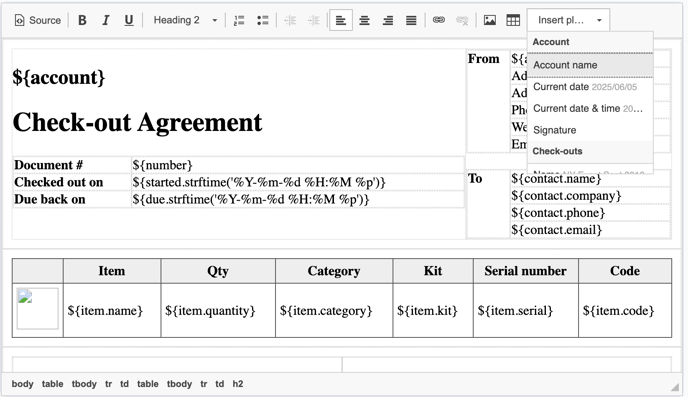The image size is (688, 397).
Task: Center align the text
Action: coord(364,20)
